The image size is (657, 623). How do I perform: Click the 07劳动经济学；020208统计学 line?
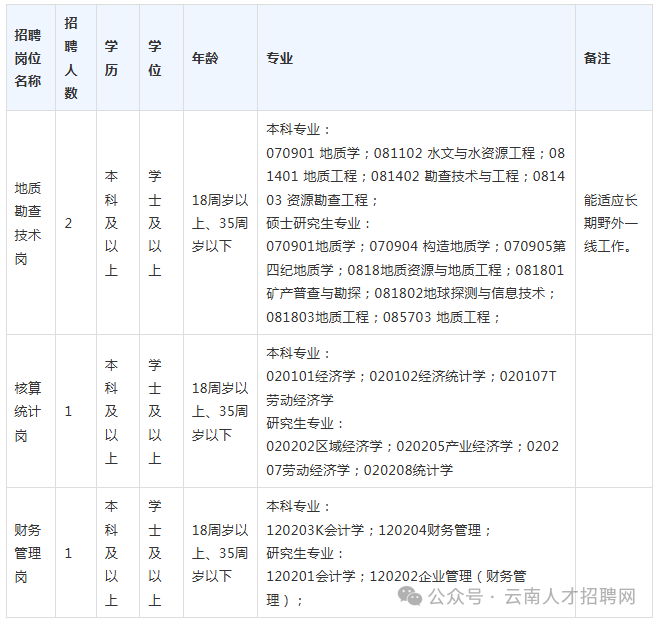point(360,470)
